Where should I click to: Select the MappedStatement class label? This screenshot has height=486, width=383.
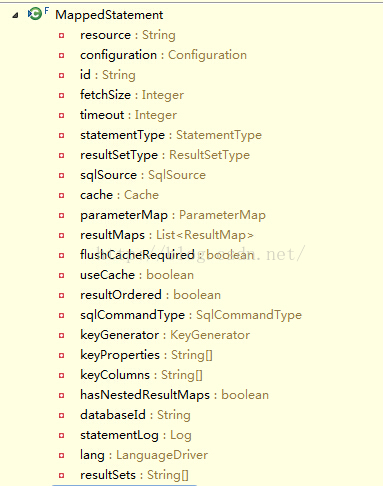pyautogui.click(x=109, y=15)
